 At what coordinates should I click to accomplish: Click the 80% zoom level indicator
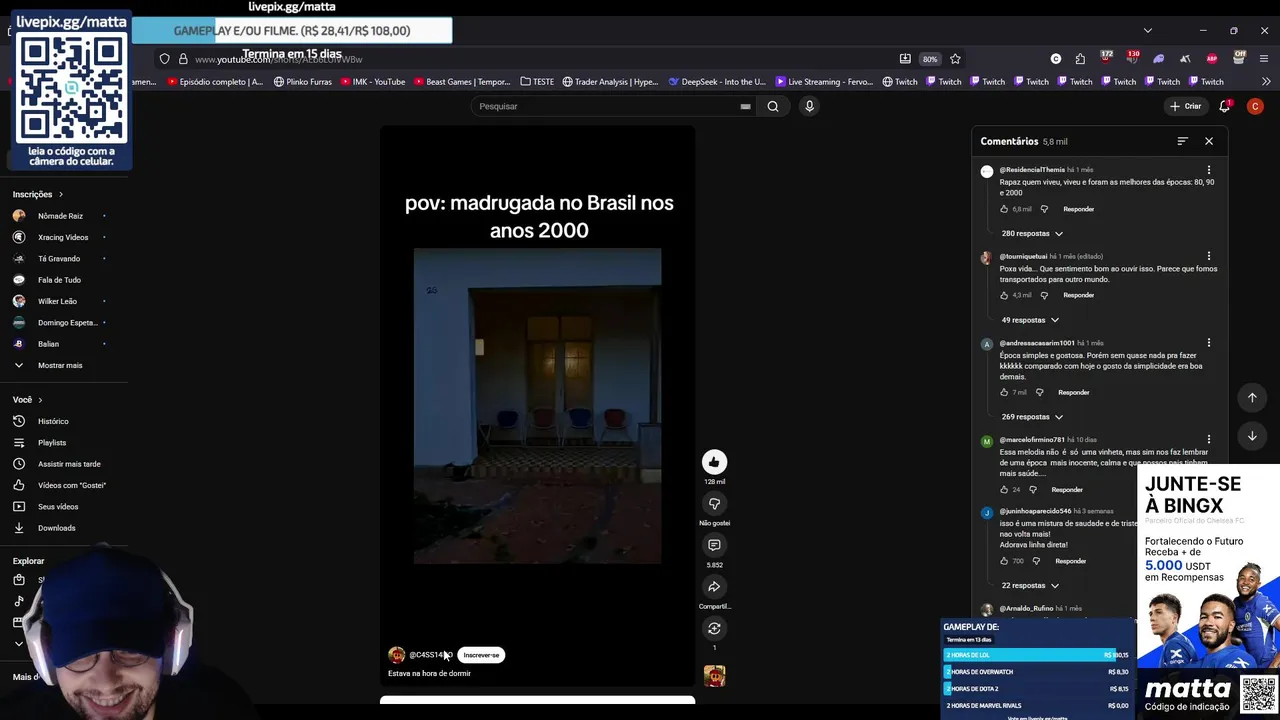point(930,59)
